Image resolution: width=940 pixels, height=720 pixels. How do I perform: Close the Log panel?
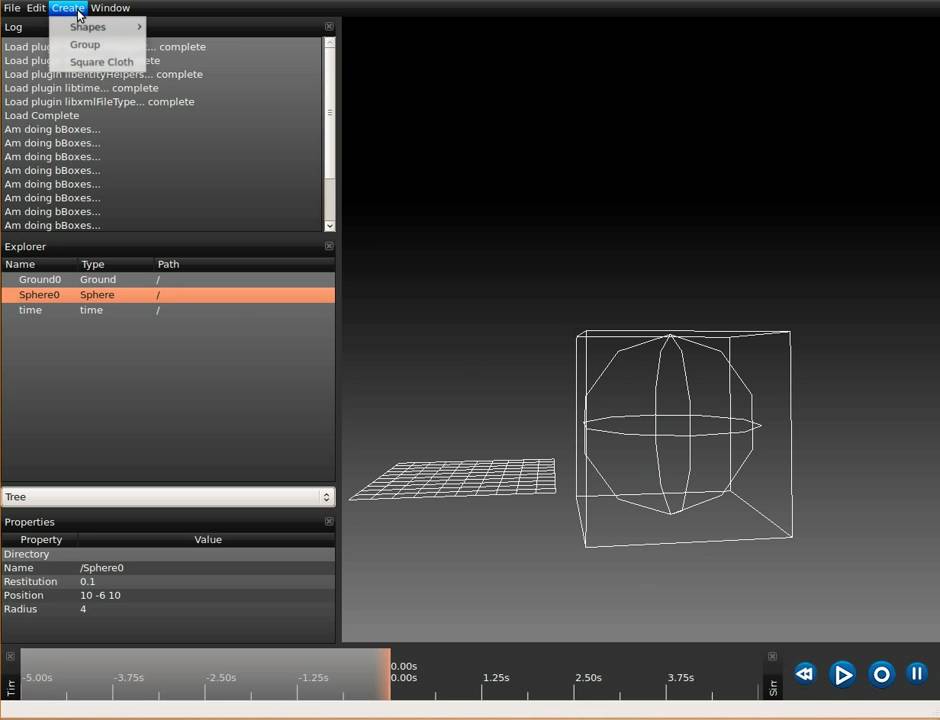tap(329, 26)
